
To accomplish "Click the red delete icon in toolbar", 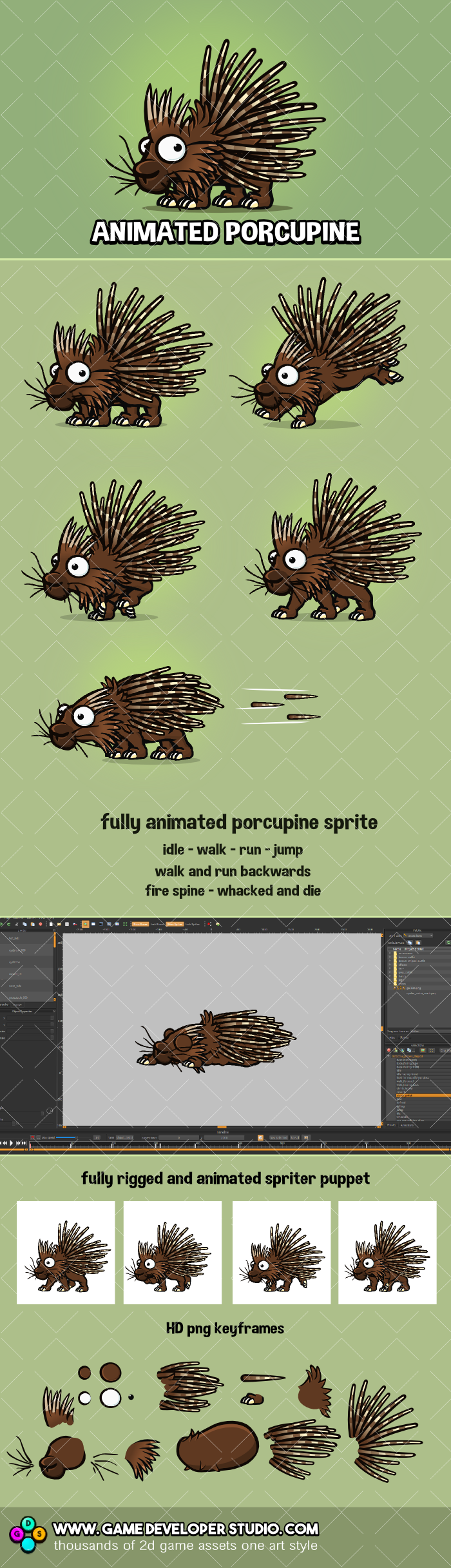I will coord(41,924).
